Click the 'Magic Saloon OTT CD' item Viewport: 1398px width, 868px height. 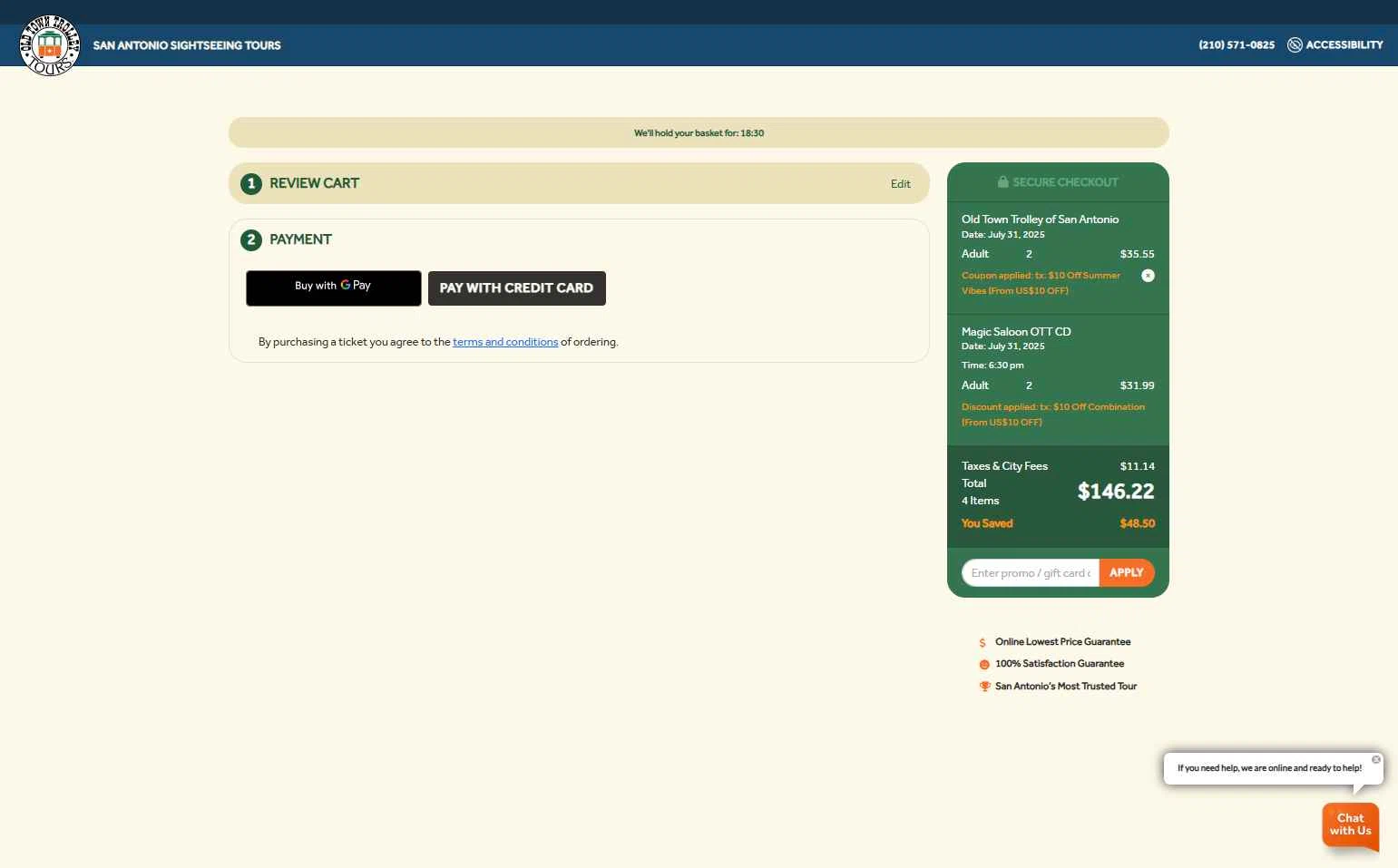pyautogui.click(x=1016, y=332)
